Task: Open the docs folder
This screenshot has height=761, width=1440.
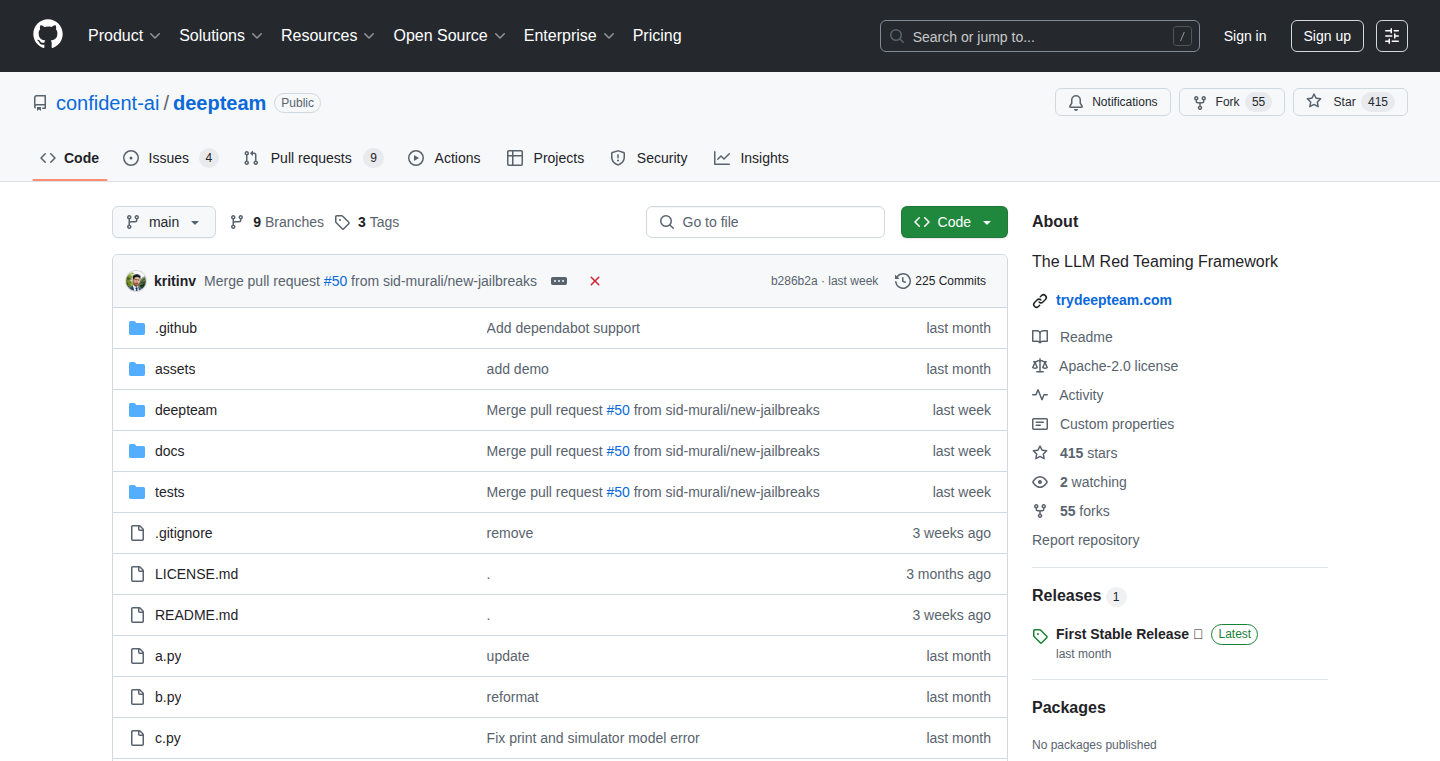Action: point(170,451)
